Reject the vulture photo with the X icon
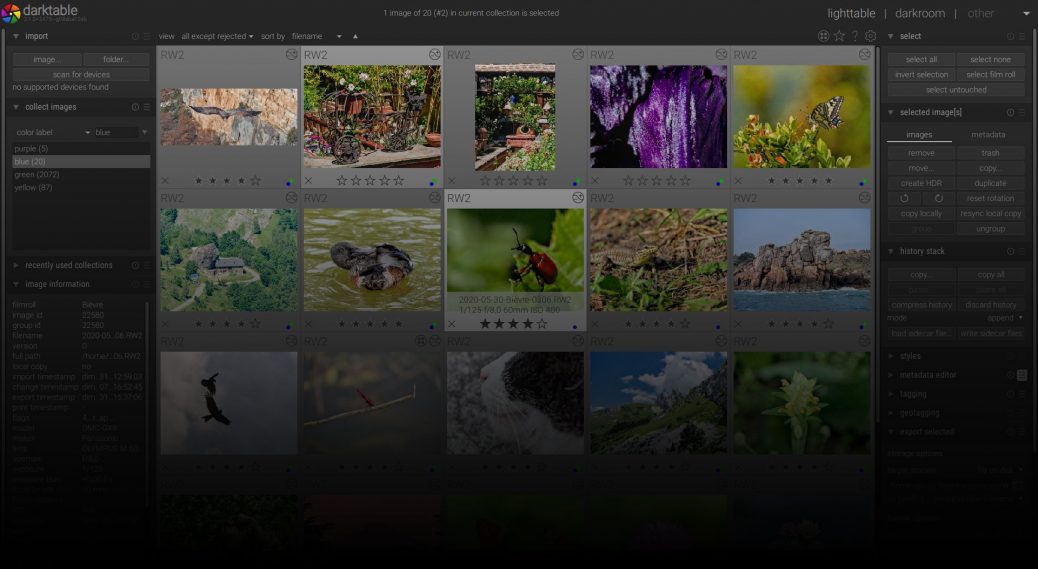This screenshot has height=569, width=1038. tap(165, 181)
